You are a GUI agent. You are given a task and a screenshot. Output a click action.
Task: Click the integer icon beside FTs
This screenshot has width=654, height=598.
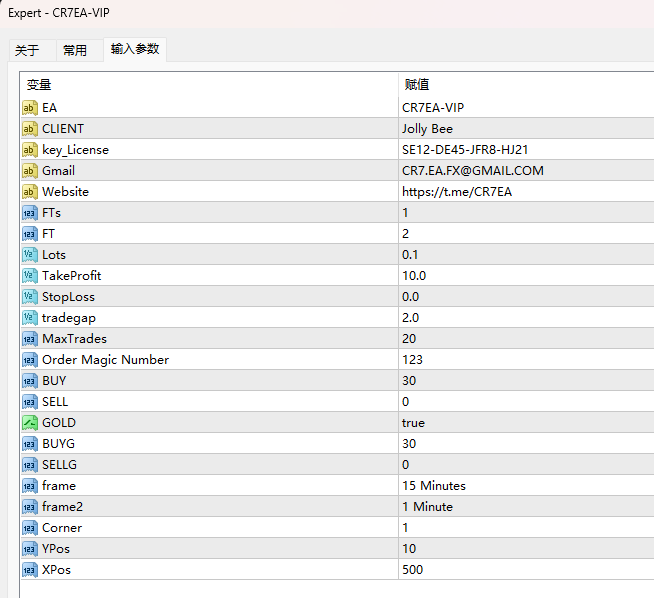(30, 213)
